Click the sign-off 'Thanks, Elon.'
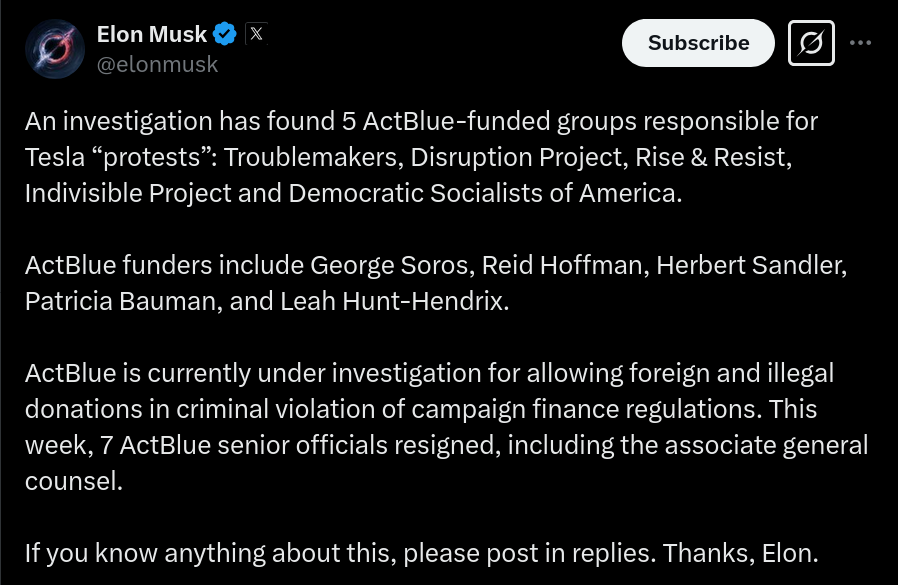 pyautogui.click(x=741, y=553)
